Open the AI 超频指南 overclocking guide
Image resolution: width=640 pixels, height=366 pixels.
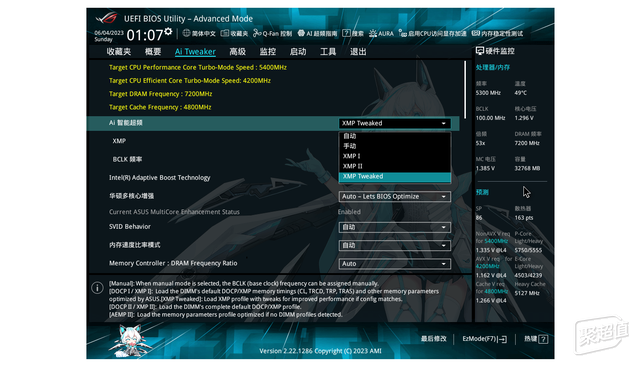point(317,33)
